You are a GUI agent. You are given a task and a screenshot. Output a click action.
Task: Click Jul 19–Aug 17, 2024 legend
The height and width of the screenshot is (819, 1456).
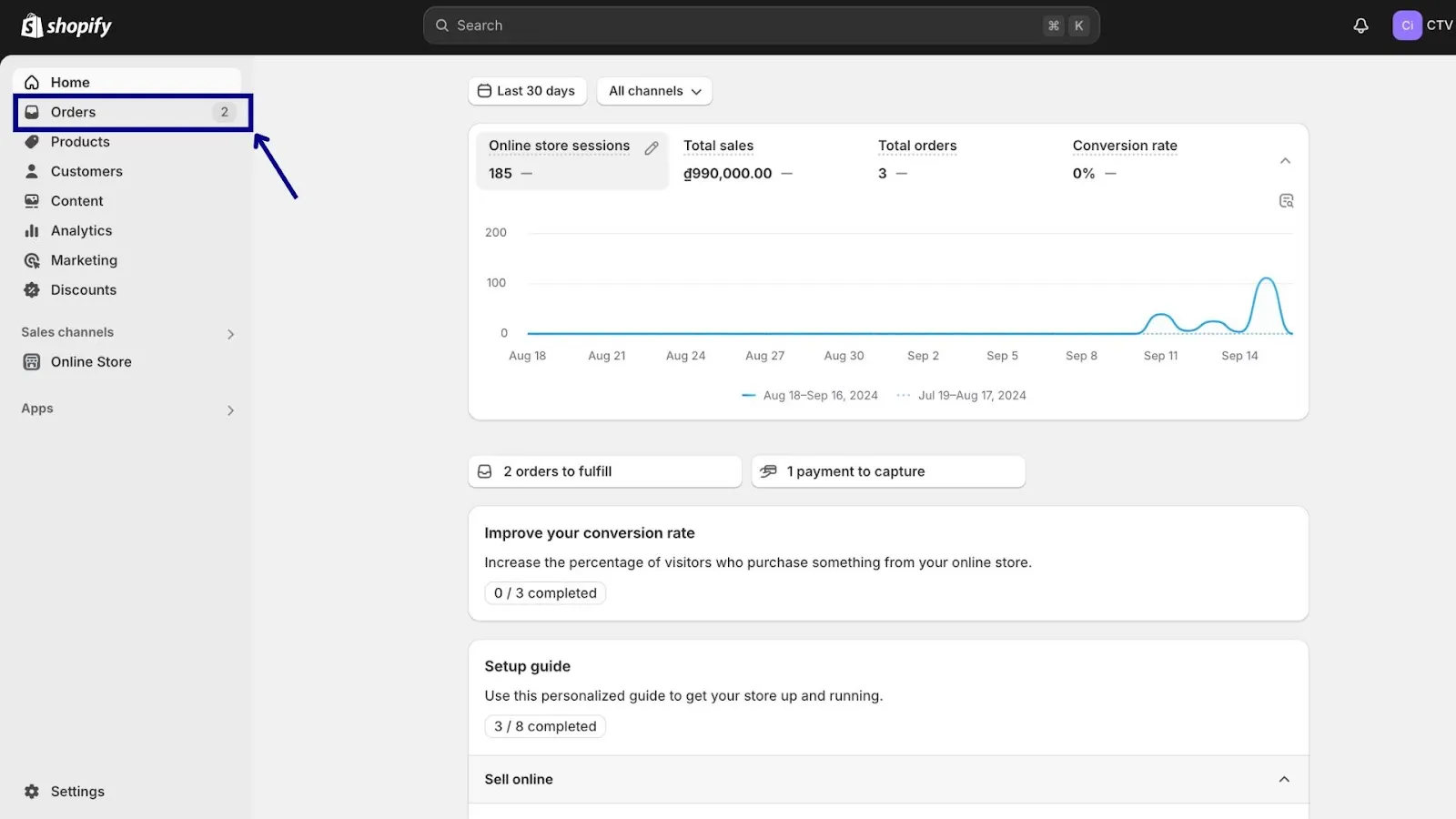tap(962, 396)
